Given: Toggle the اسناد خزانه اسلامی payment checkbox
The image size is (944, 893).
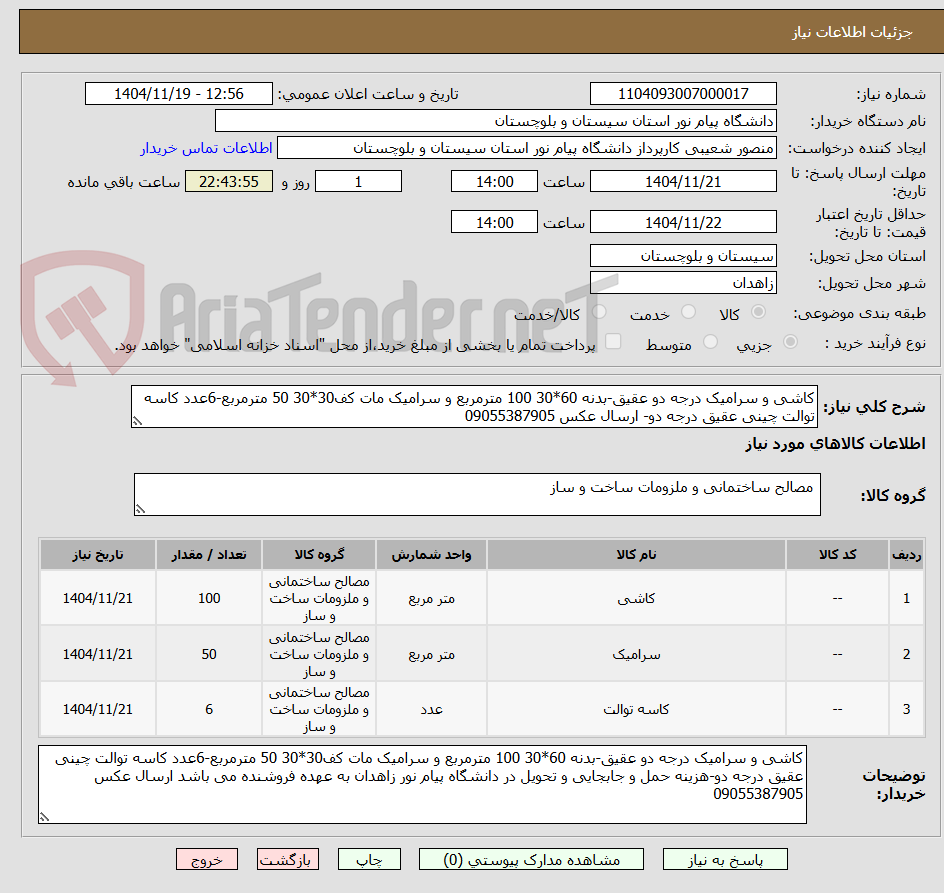Looking at the screenshot, I should click(x=613, y=341).
